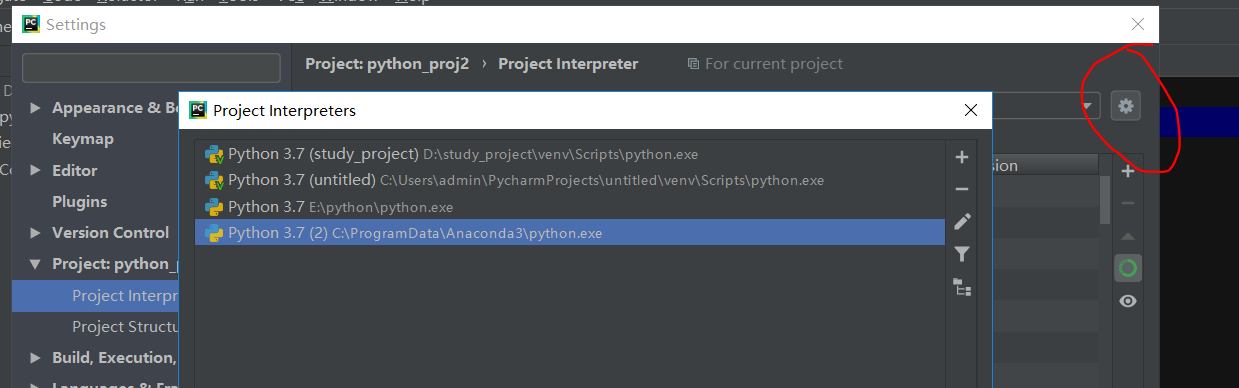Click the edit interpreter pencil icon
1239x388 pixels.
click(x=962, y=222)
